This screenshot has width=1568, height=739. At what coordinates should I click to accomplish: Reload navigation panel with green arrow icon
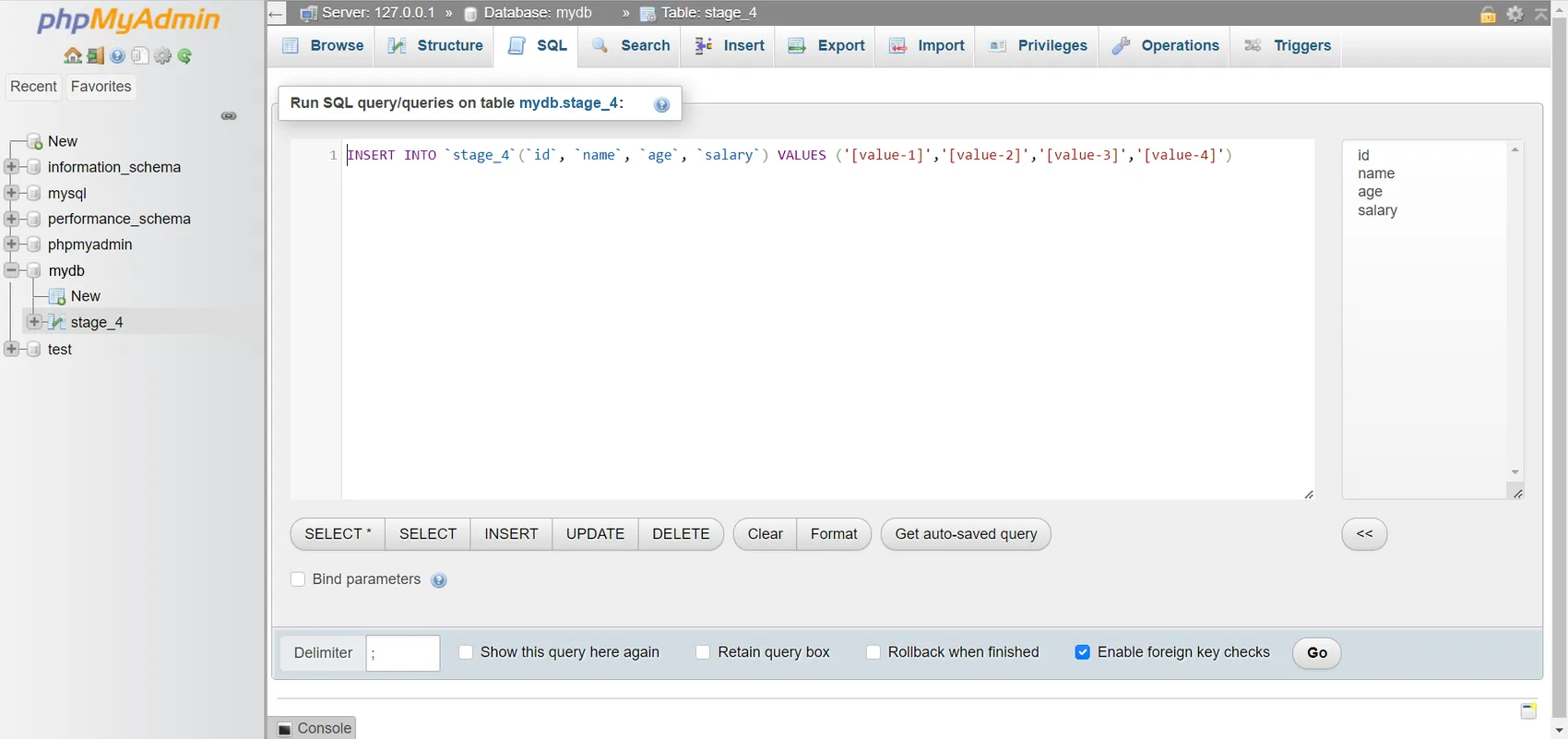184,56
